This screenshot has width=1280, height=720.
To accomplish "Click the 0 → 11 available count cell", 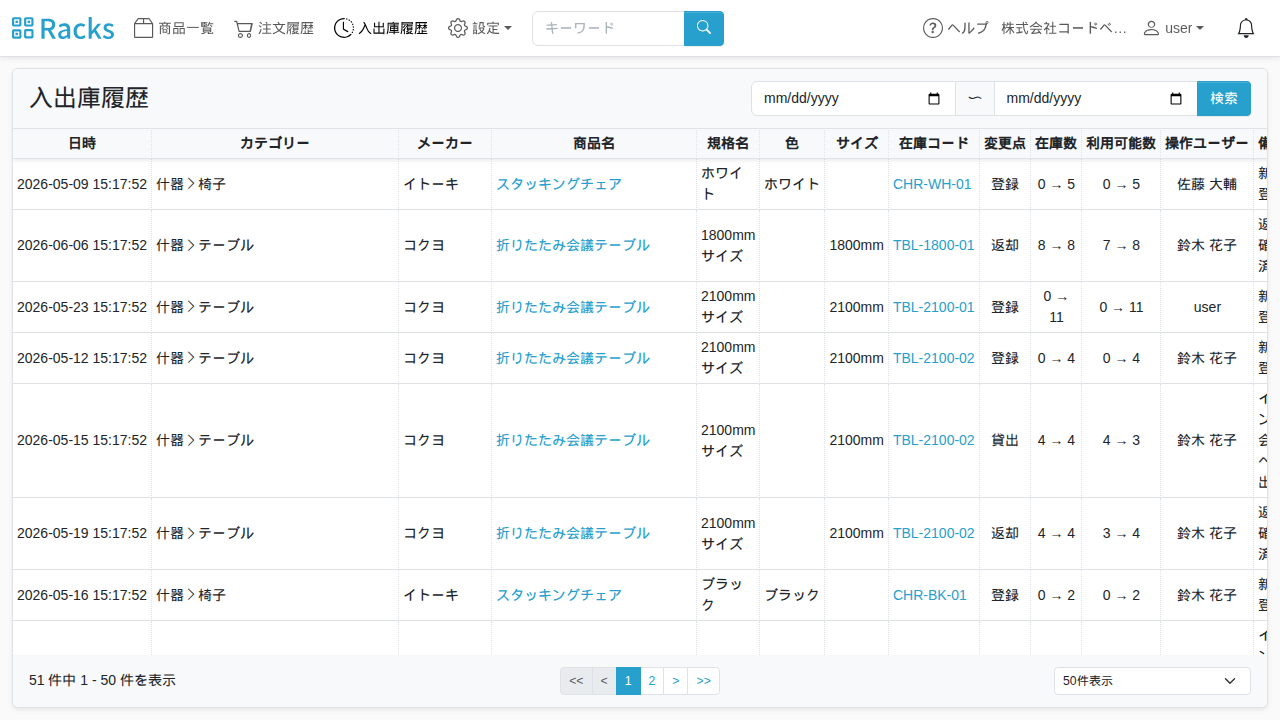I will point(1121,307).
